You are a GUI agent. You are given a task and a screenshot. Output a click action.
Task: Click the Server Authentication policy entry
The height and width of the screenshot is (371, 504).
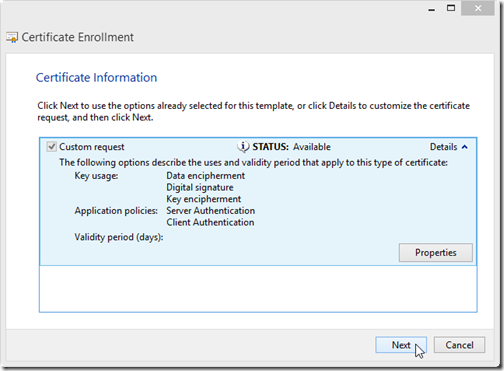(x=211, y=211)
